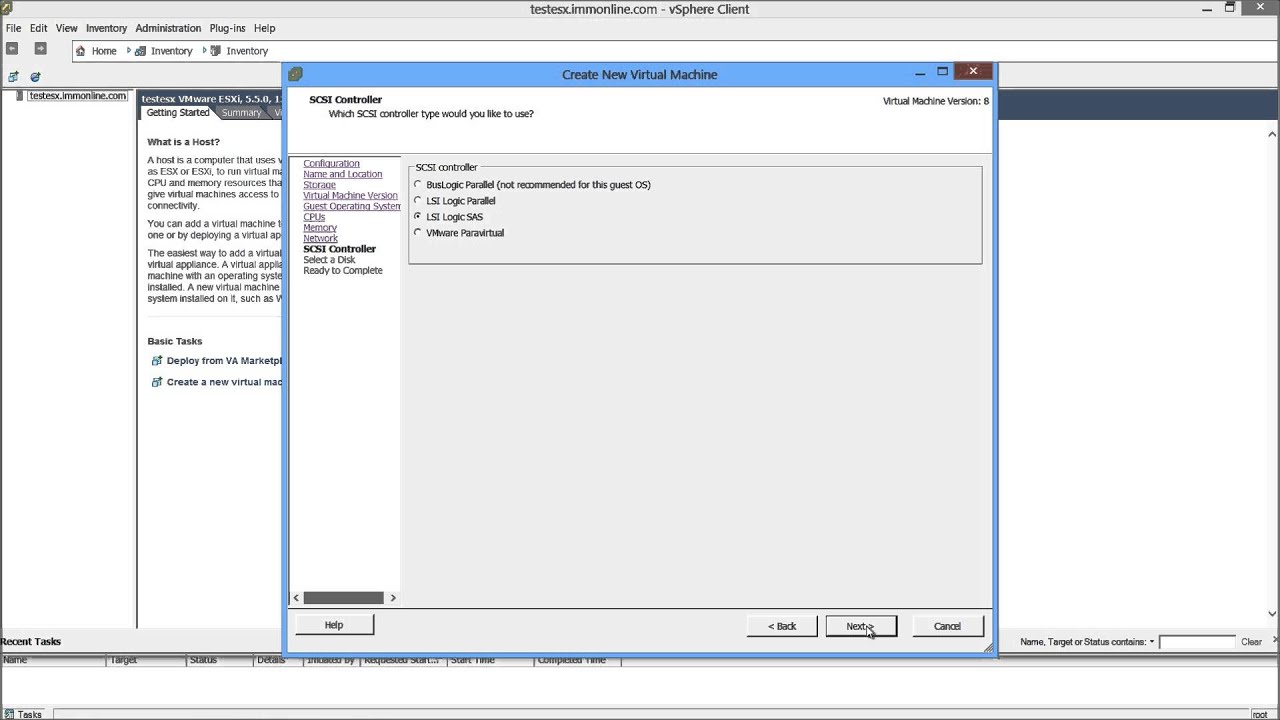1280x720 pixels.
Task: Open the Plug-ins menu
Action: 227,28
